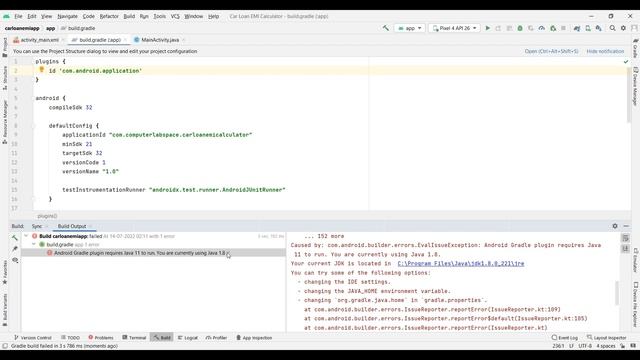
Task: Click the editor vertical scrollbar
Action: click(629, 96)
